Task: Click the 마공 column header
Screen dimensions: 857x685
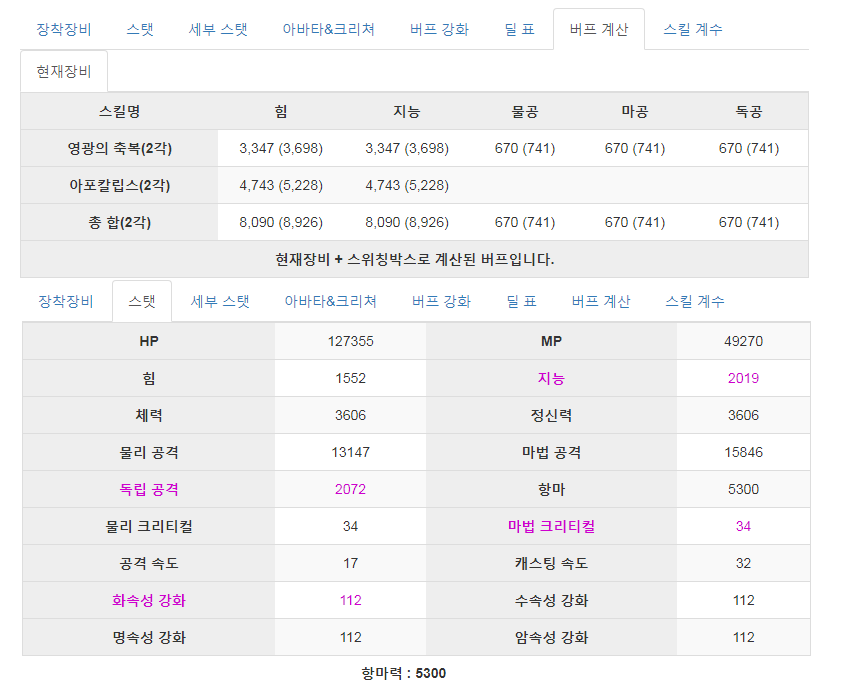Action: click(x=635, y=112)
